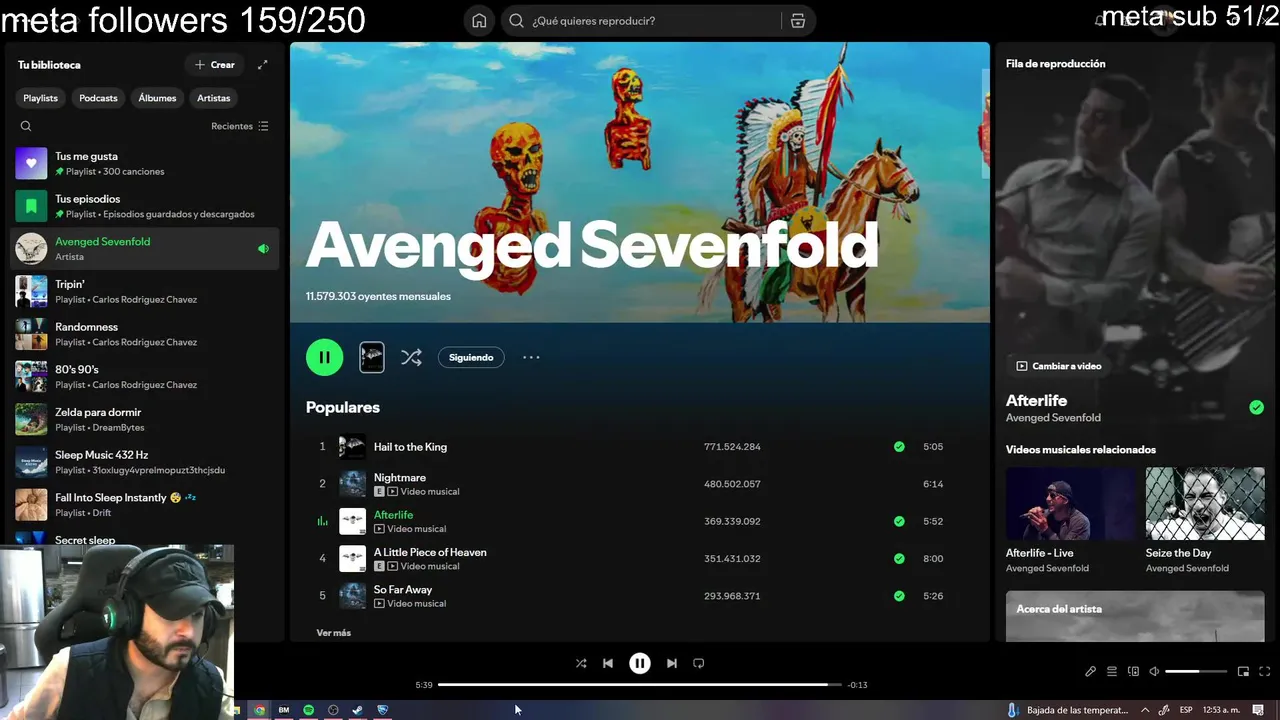Expand the library panel with the arrows icon

coord(263,65)
